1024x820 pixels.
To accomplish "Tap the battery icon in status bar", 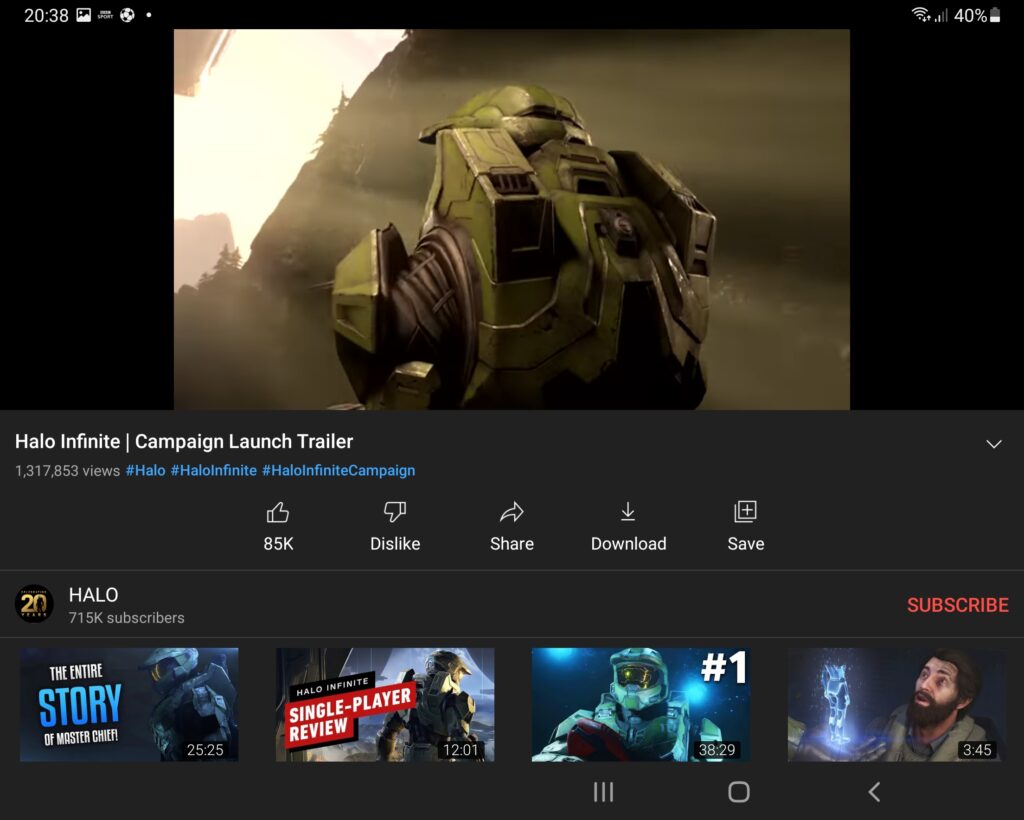I will 995,15.
